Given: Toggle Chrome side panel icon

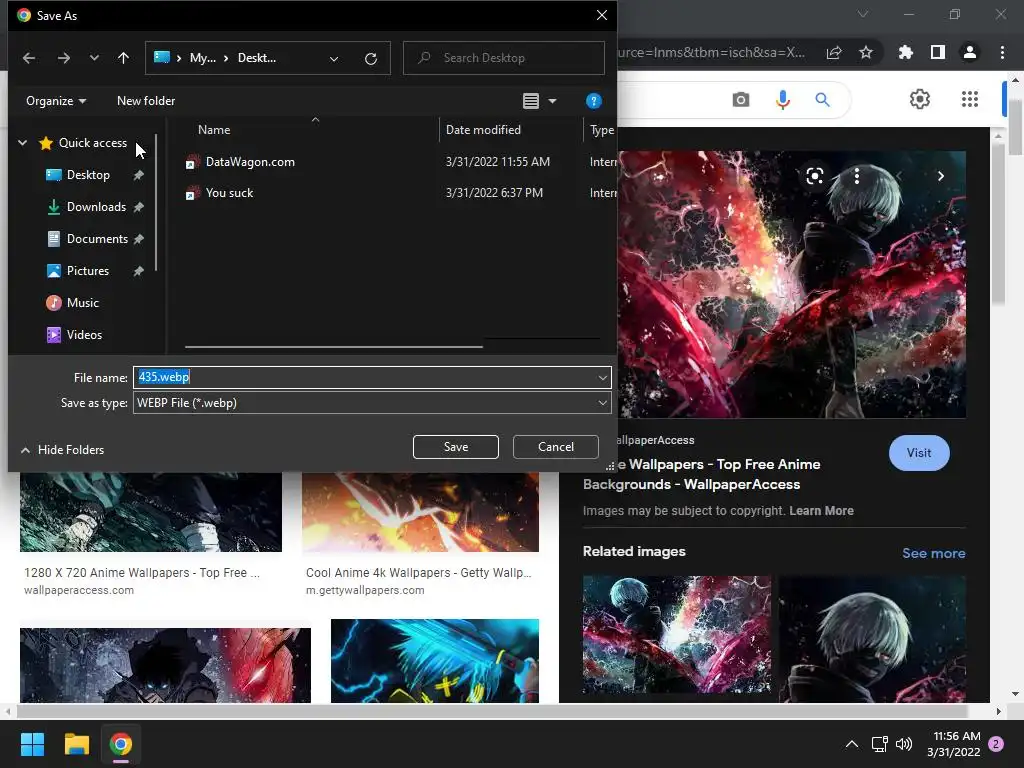Looking at the screenshot, I should click(x=938, y=52).
